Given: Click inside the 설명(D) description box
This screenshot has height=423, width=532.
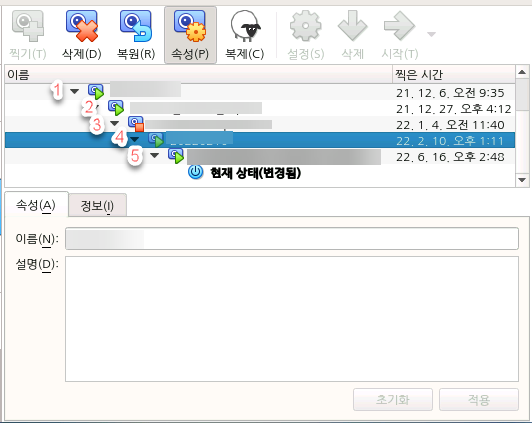Looking at the screenshot, I should pos(292,319).
